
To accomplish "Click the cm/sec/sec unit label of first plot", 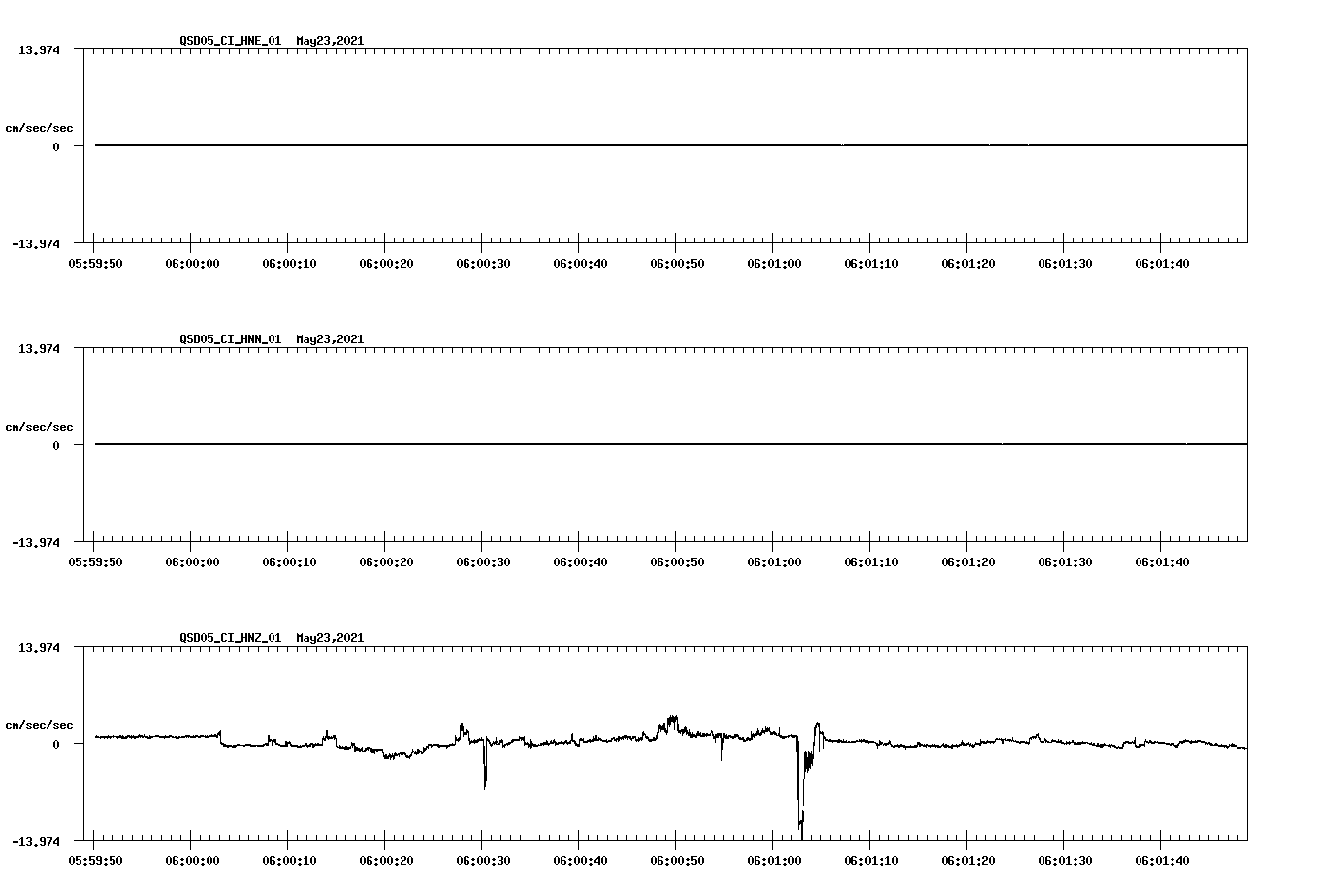I will (x=40, y=125).
